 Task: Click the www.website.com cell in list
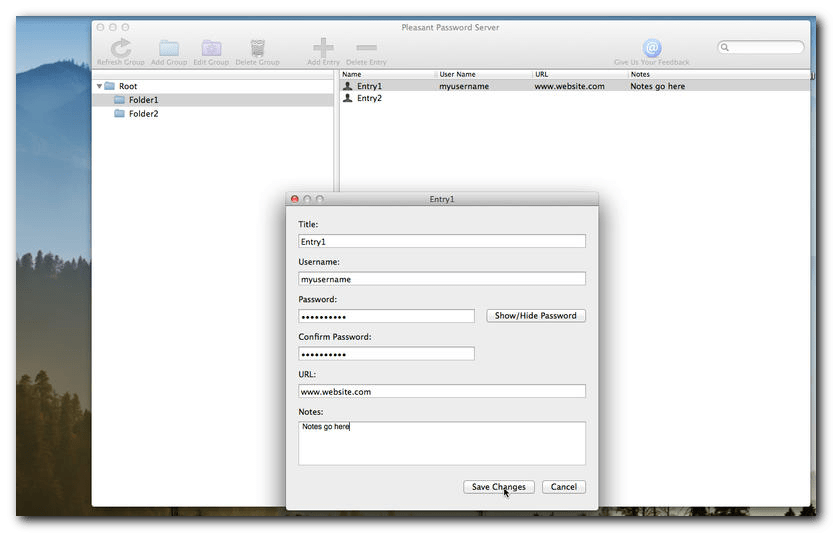570,86
